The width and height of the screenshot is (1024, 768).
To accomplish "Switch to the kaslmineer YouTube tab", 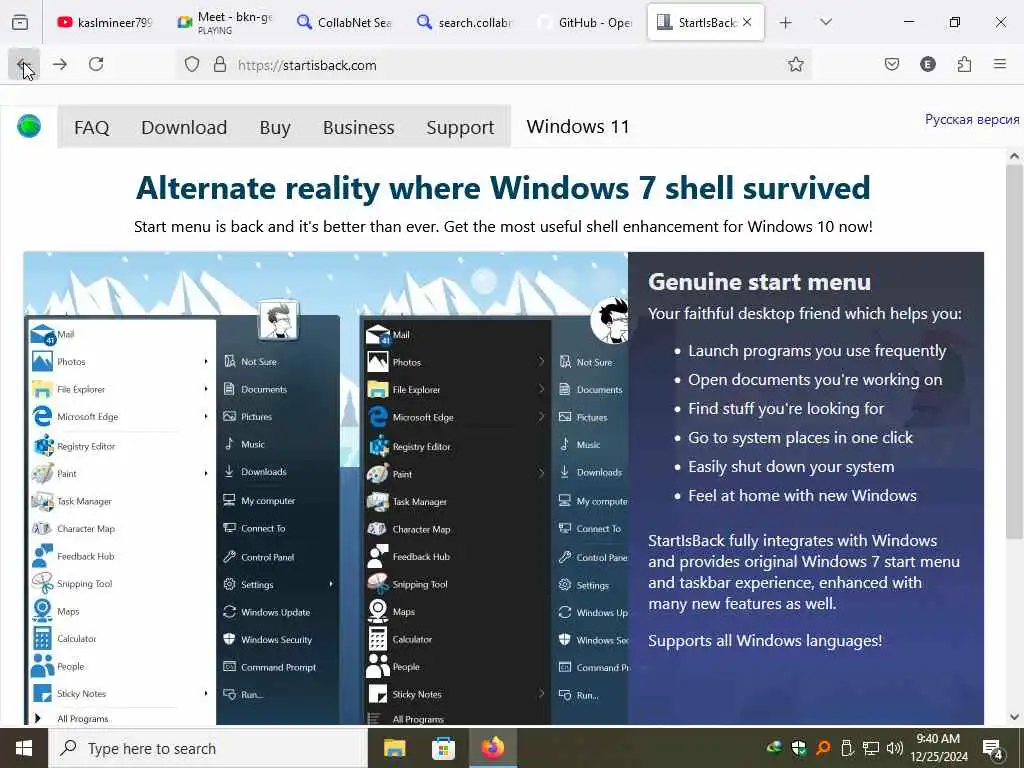I will [x=103, y=22].
